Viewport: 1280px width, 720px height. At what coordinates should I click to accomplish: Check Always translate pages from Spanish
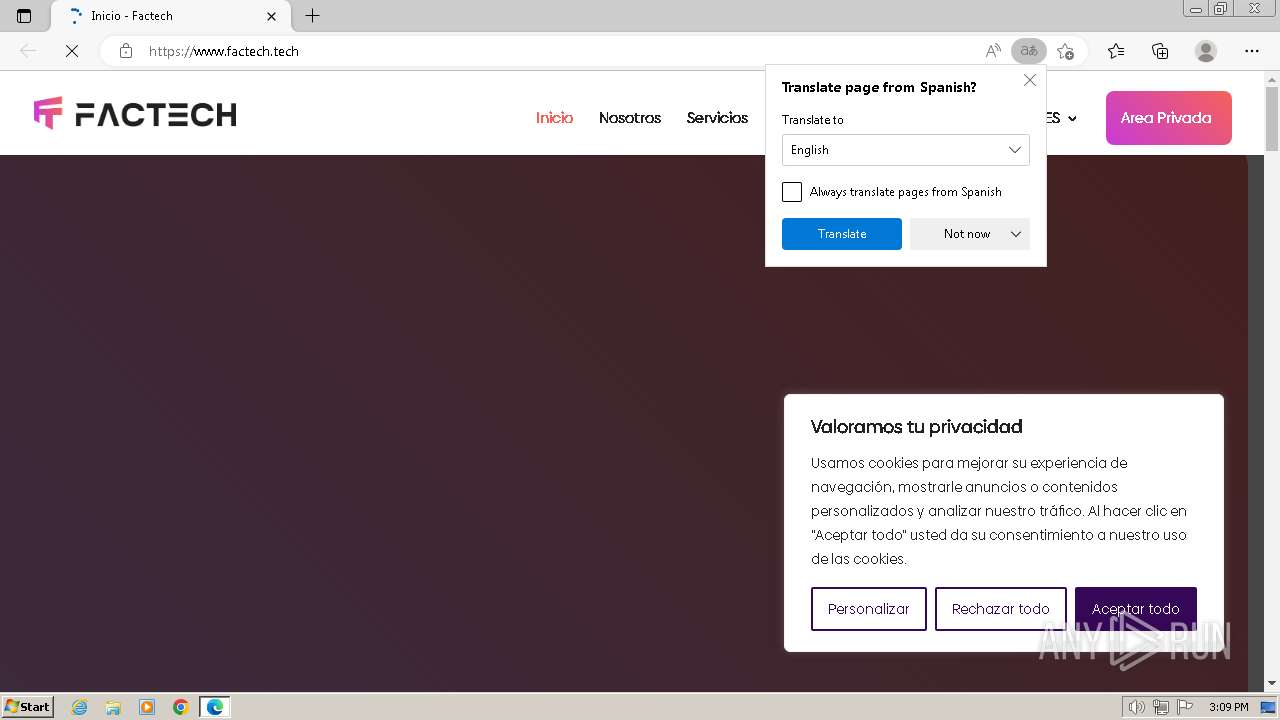(x=792, y=192)
